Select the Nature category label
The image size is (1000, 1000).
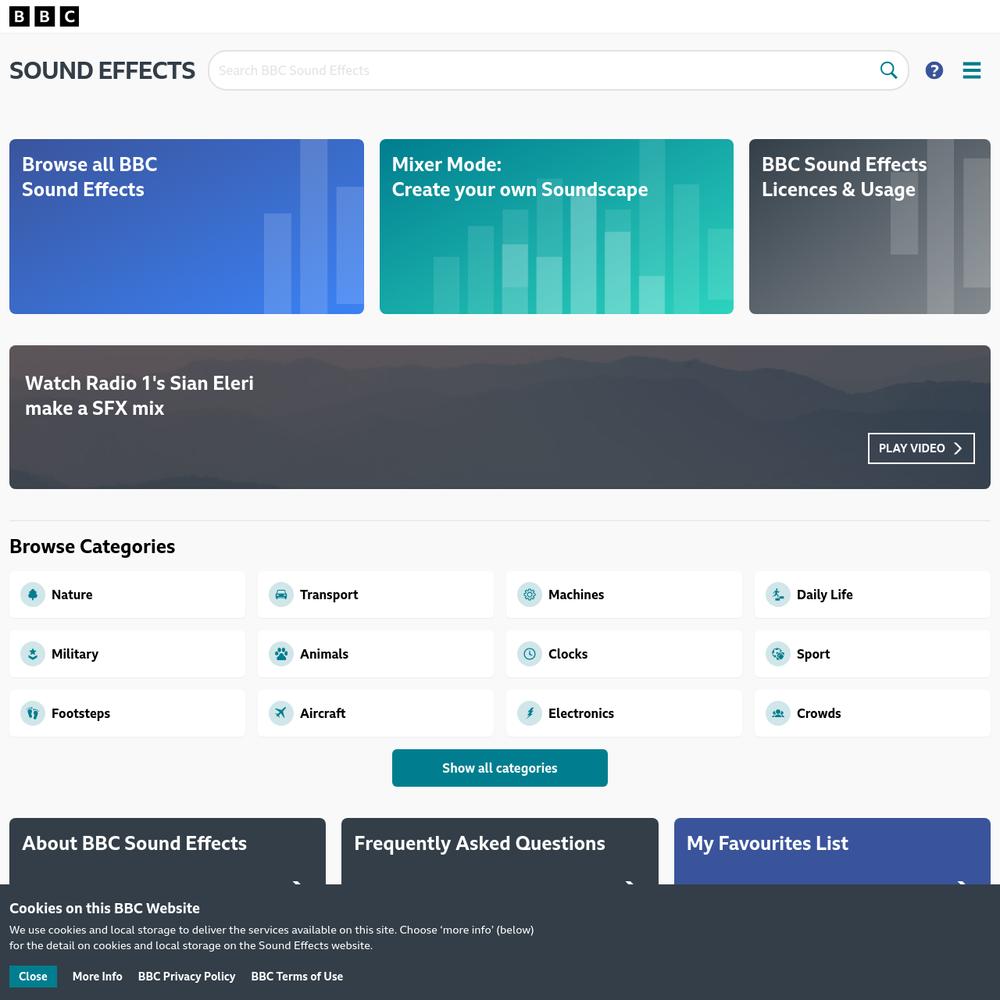[x=72, y=594]
